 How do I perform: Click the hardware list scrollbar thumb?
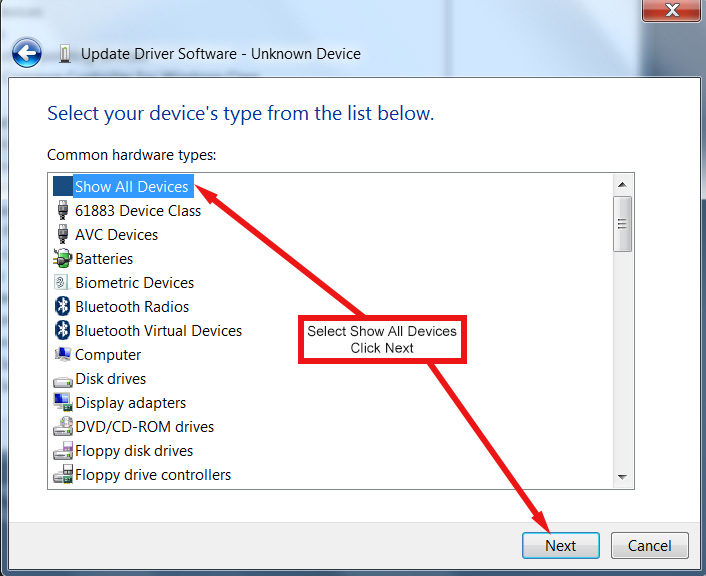[x=622, y=222]
